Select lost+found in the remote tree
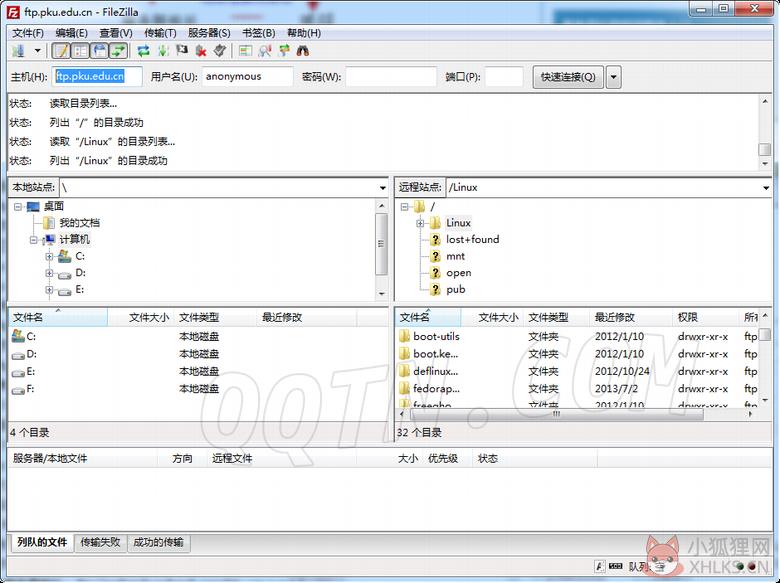 point(473,240)
